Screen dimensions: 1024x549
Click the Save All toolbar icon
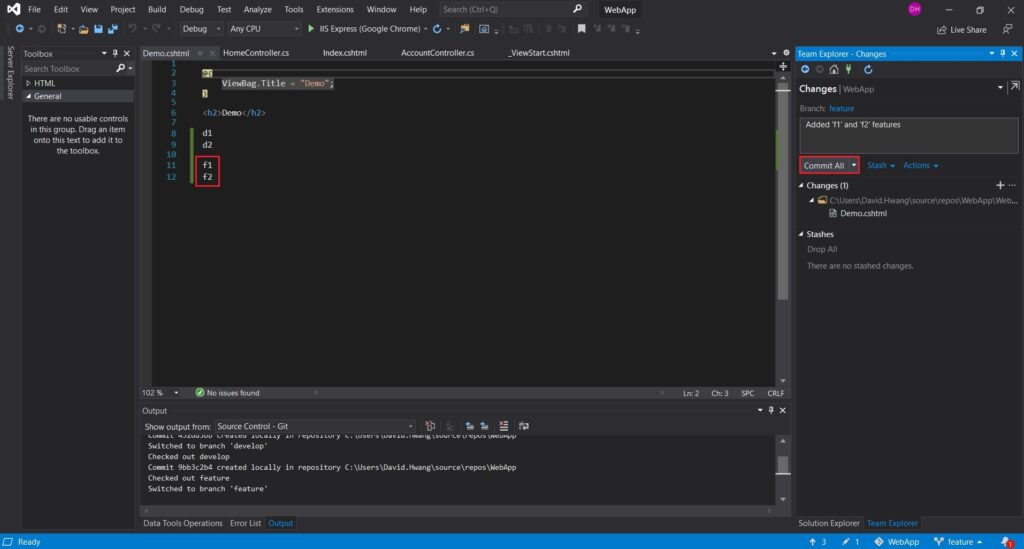111,29
